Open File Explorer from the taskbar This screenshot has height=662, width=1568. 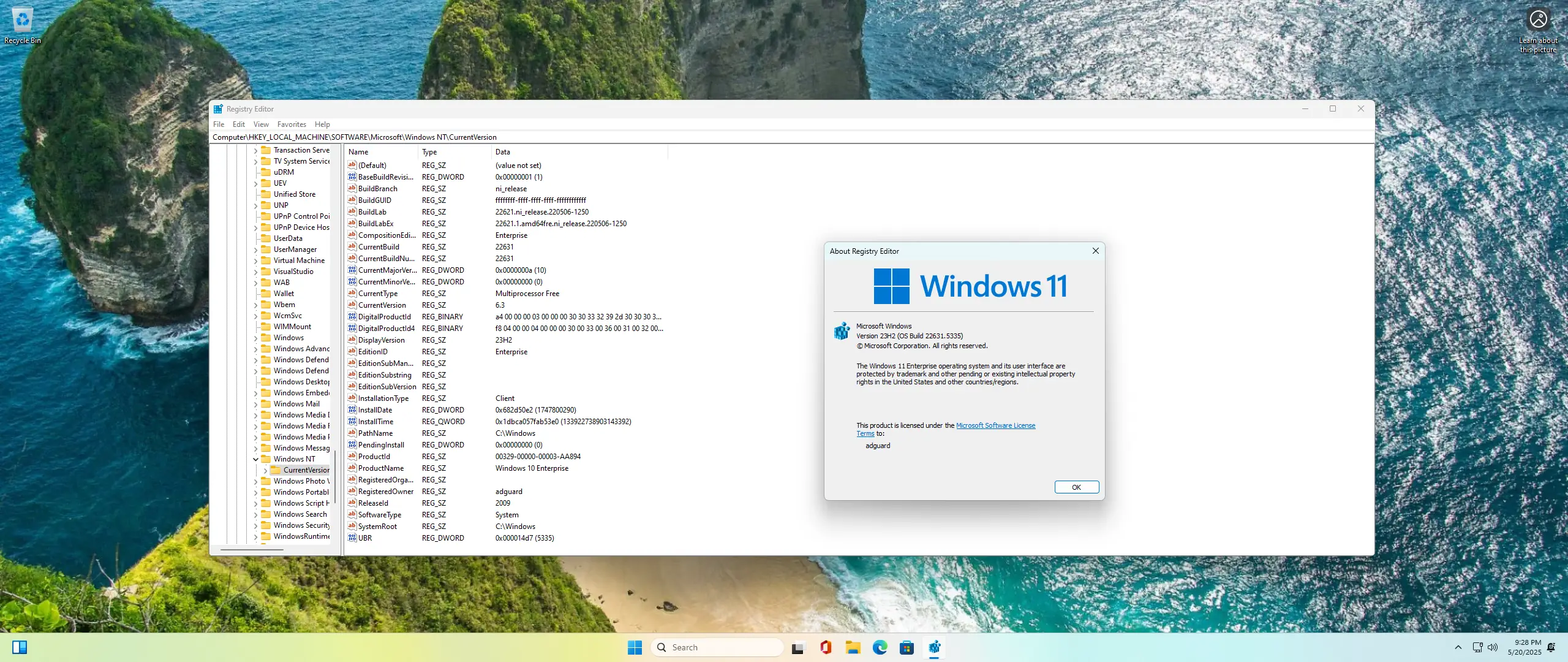coord(853,647)
